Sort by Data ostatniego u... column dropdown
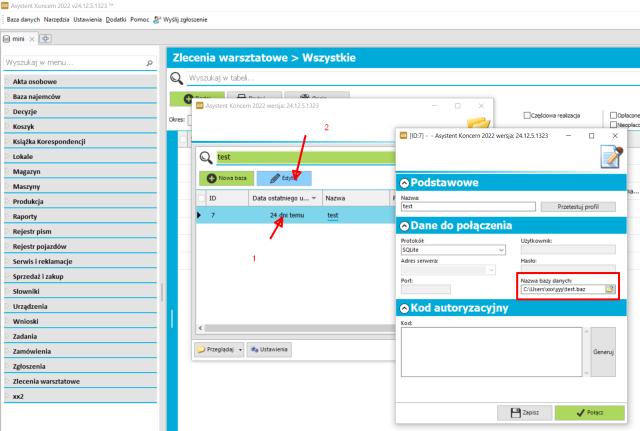 (x=314, y=198)
